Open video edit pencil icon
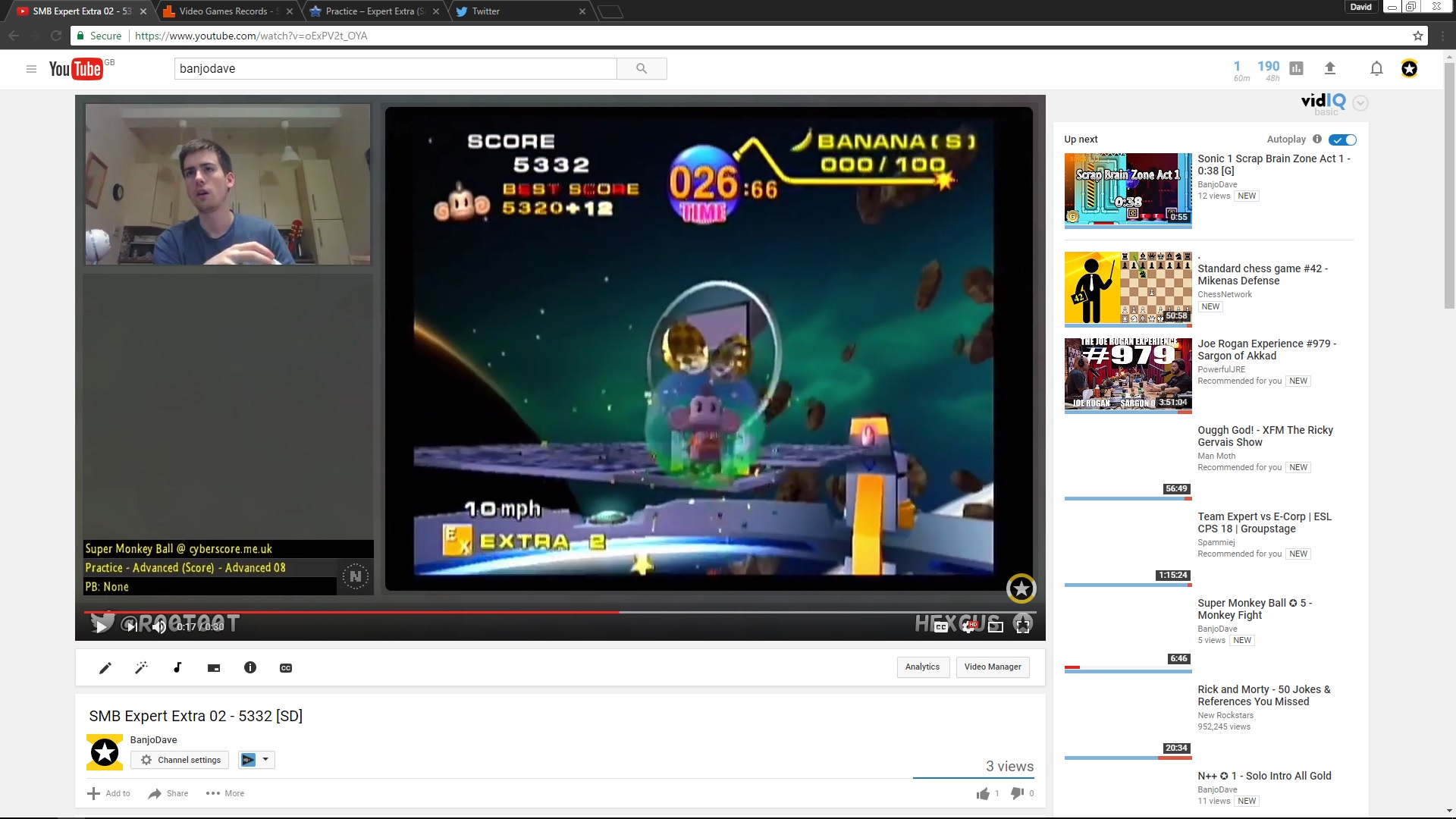The width and height of the screenshot is (1456, 819). (105, 667)
